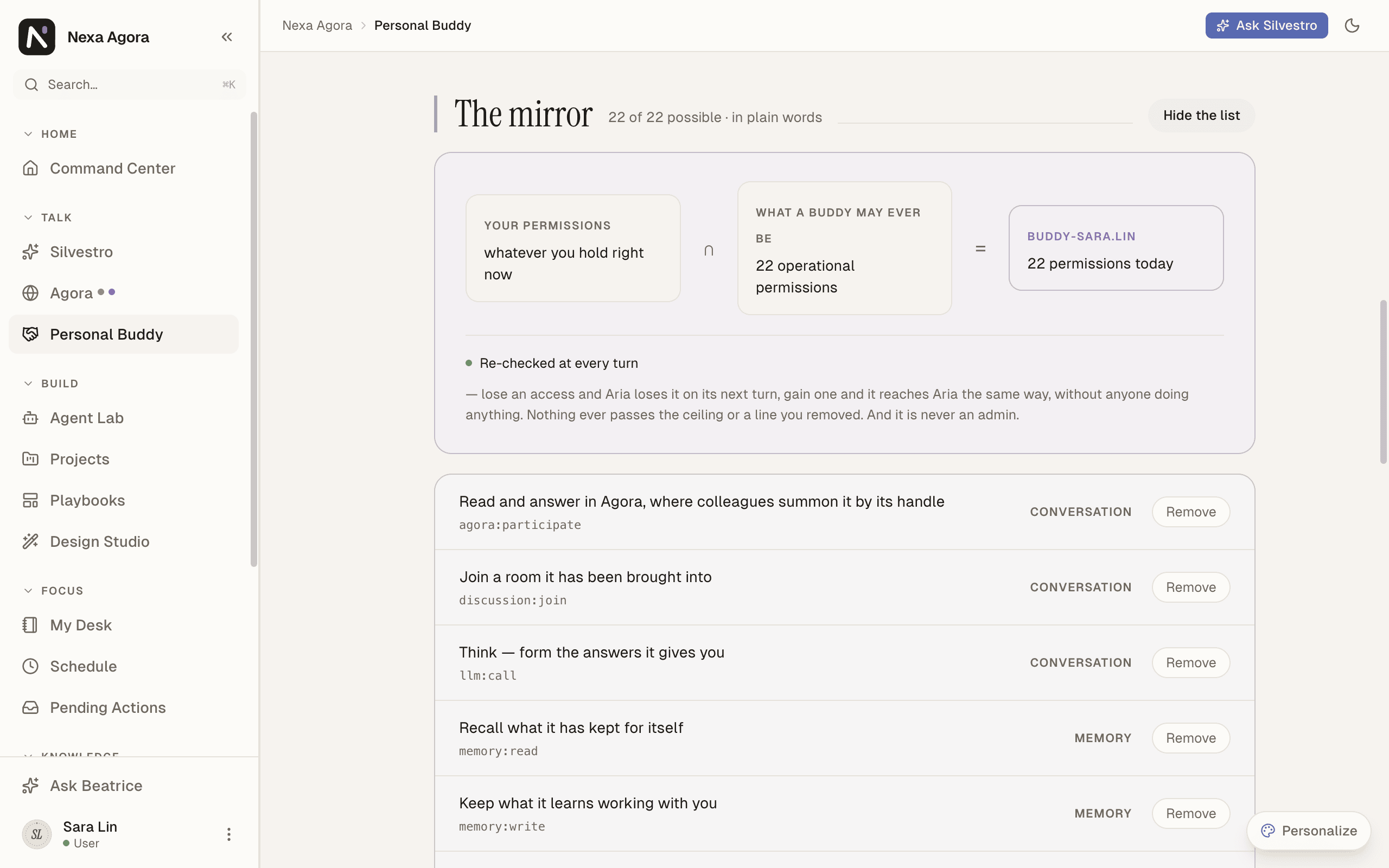Click WHAT A BUDDY MAY EVER BE card

point(844,248)
